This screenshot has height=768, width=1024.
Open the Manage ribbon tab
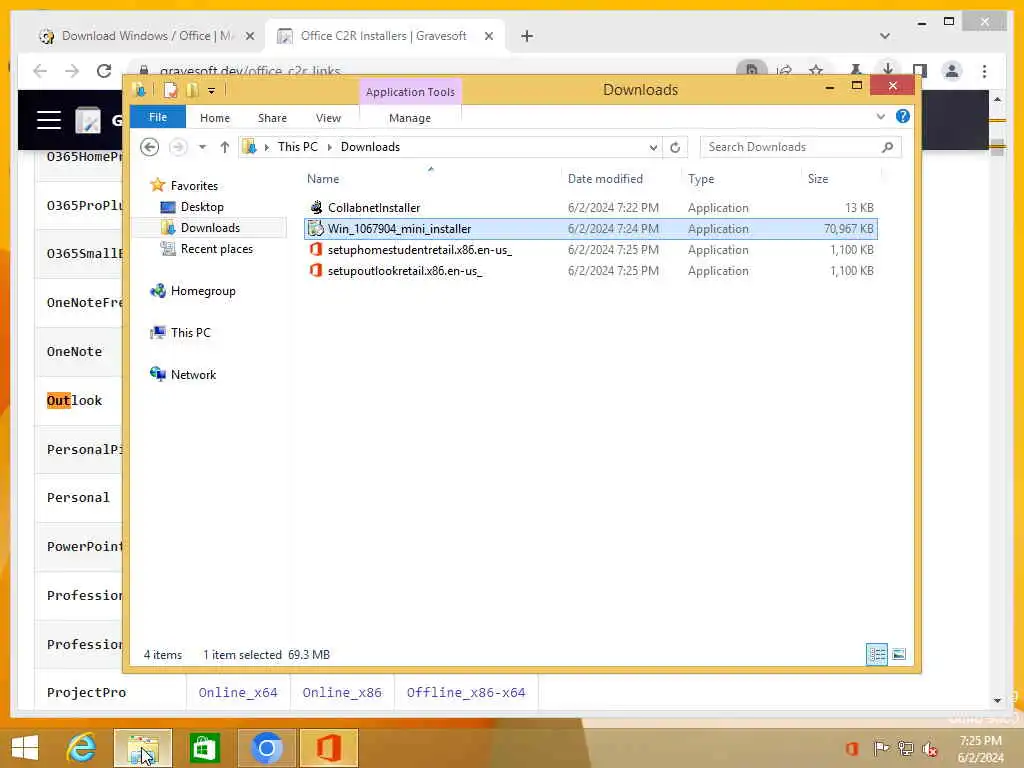tap(409, 118)
